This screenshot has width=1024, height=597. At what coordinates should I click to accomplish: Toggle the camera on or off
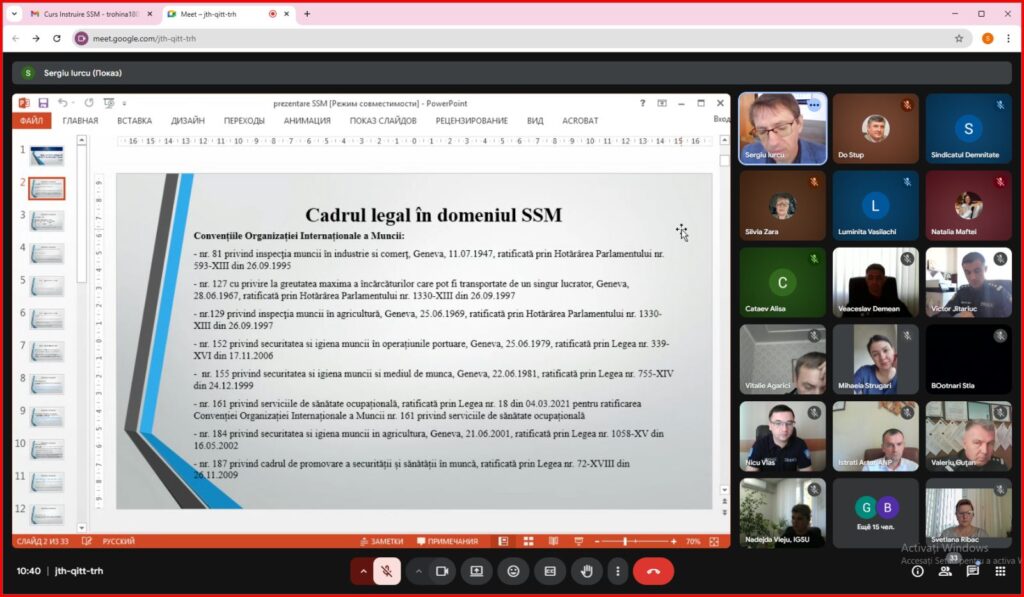(x=441, y=571)
